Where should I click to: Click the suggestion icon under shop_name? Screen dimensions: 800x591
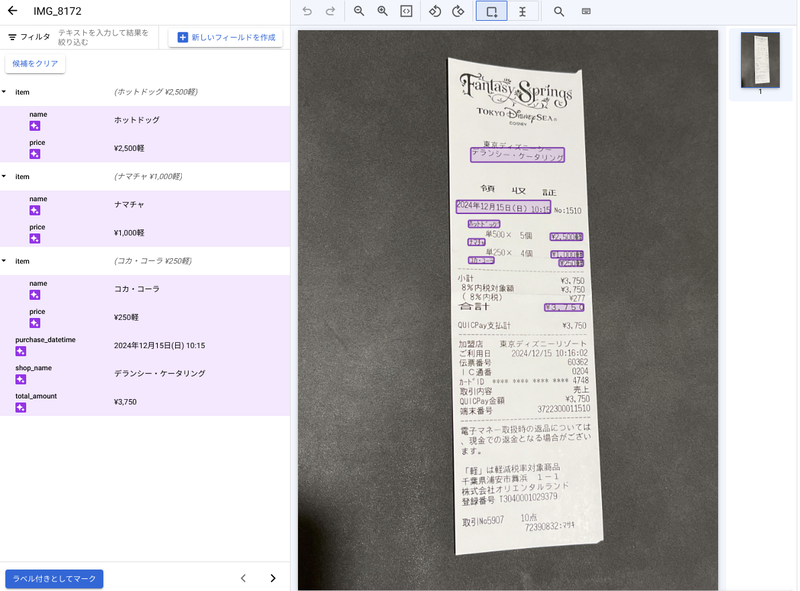pos(20,379)
